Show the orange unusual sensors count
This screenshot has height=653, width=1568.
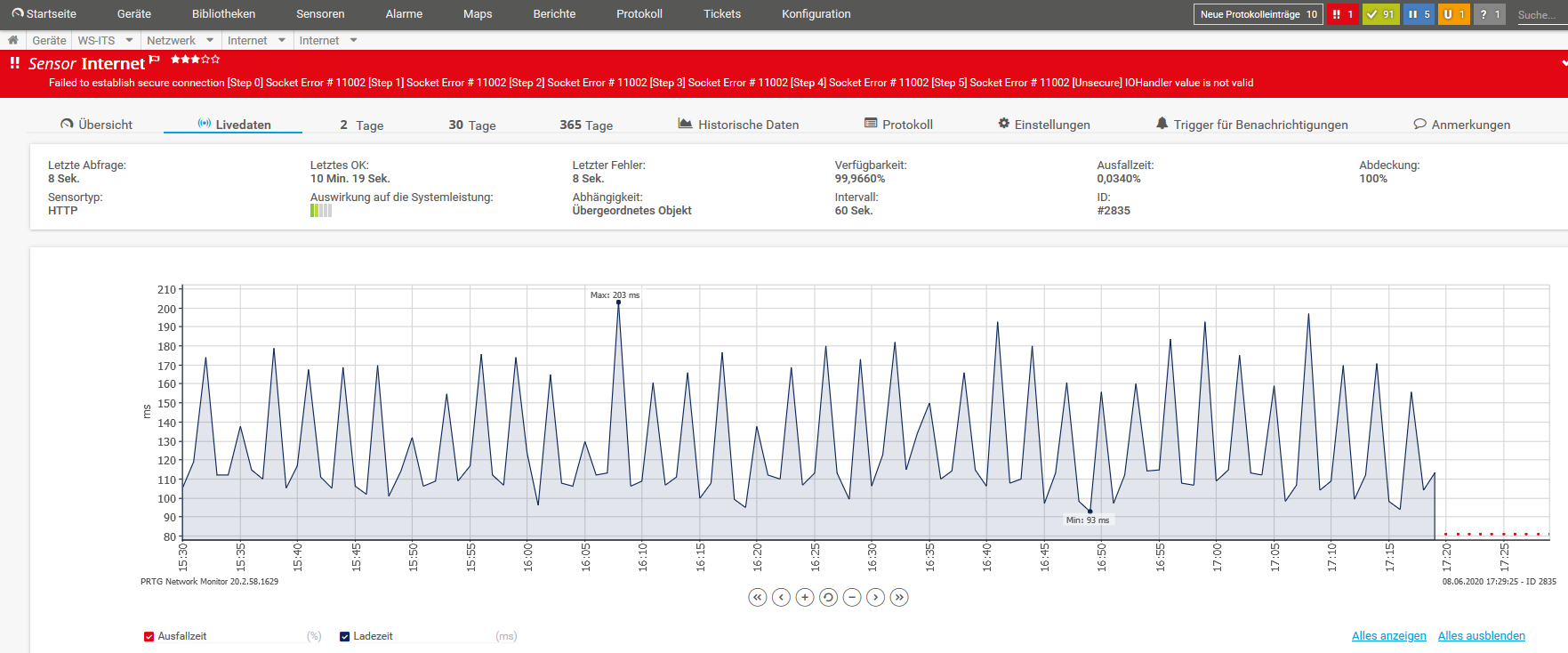pos(1454,14)
